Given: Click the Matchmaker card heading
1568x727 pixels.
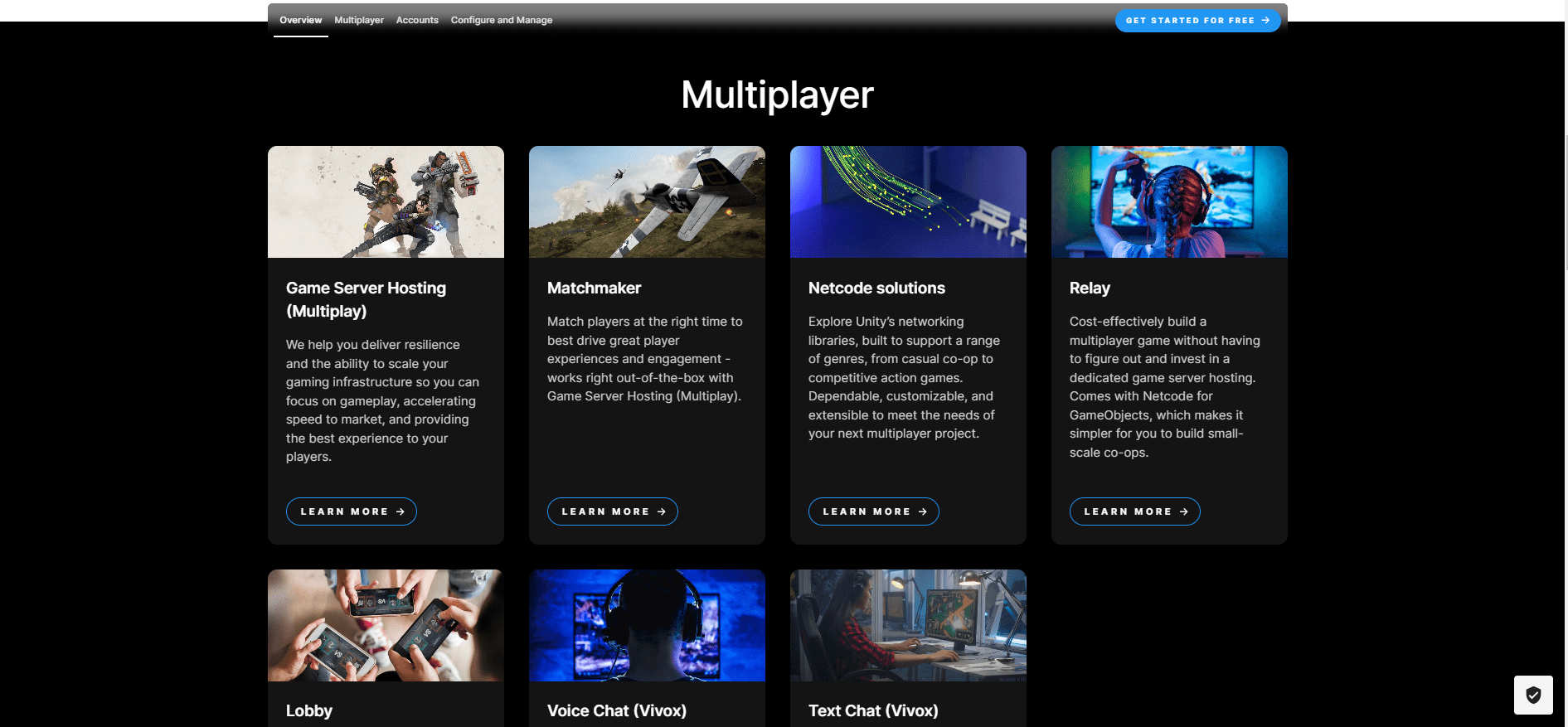Looking at the screenshot, I should (594, 288).
